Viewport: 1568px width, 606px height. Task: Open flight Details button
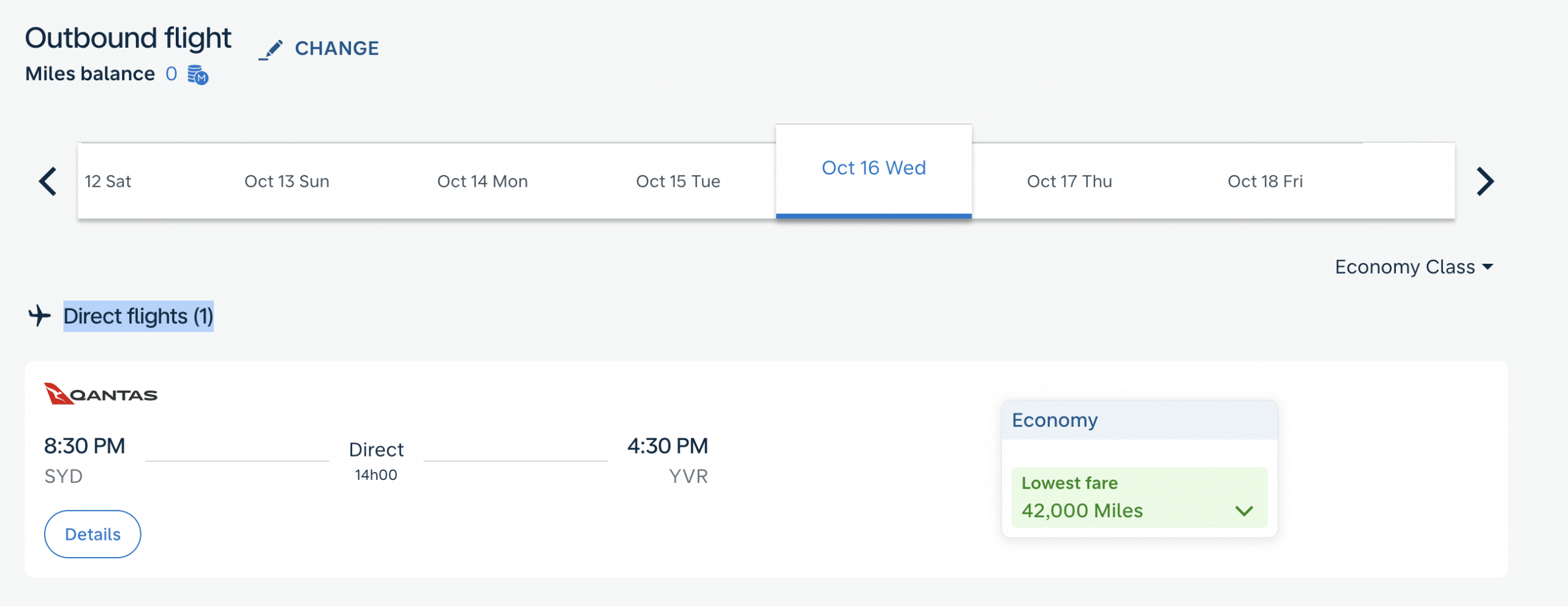[x=92, y=534]
